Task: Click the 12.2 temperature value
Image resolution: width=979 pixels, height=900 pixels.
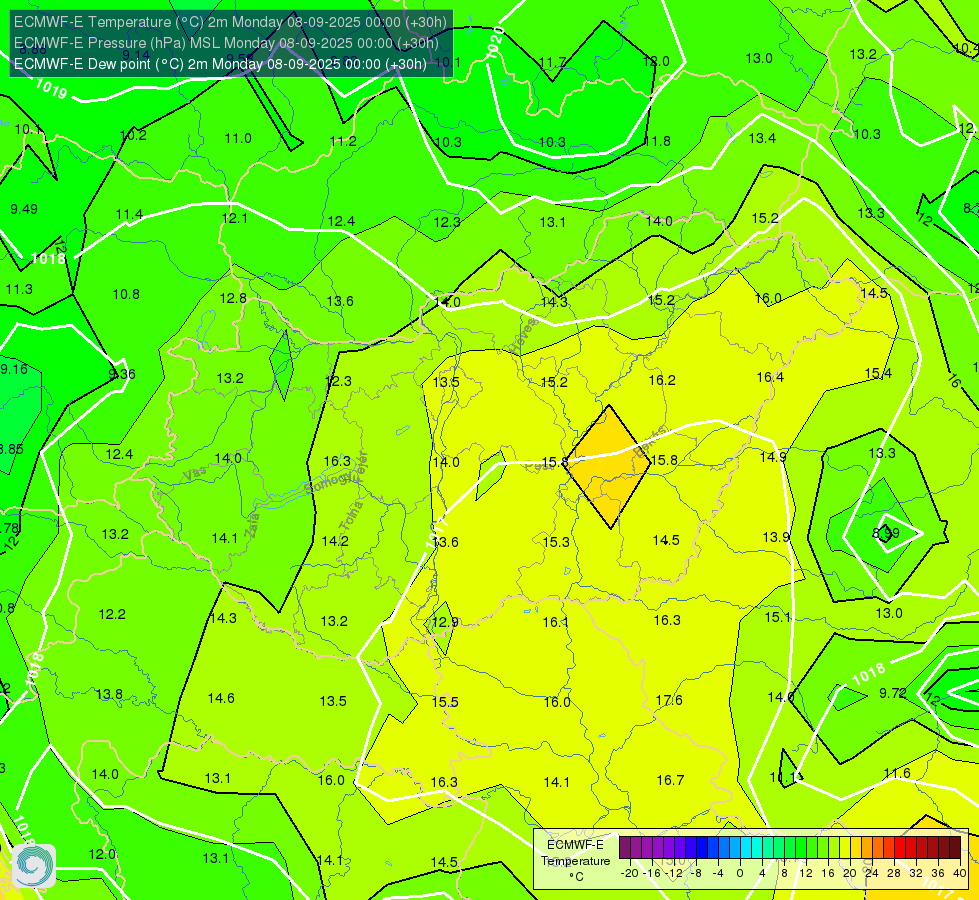Action: point(112,615)
